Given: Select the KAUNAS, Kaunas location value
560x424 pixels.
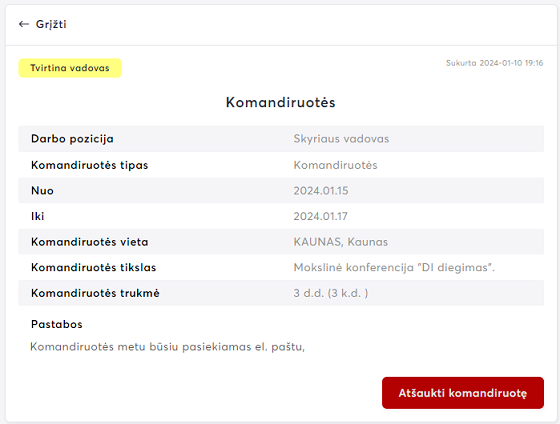Looking at the screenshot, I should [341, 242].
